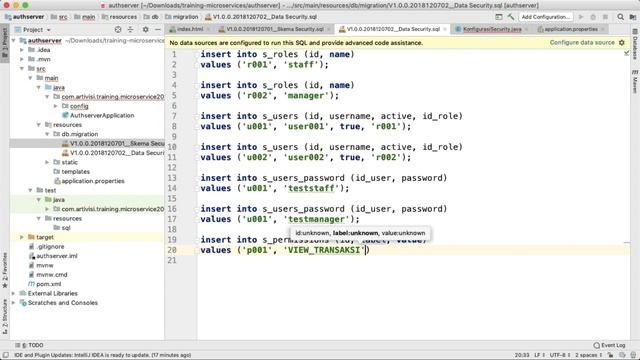The image size is (640, 360).
Task: Select Scratches and Consoles in tree
Action: pyautogui.click(x=59, y=303)
